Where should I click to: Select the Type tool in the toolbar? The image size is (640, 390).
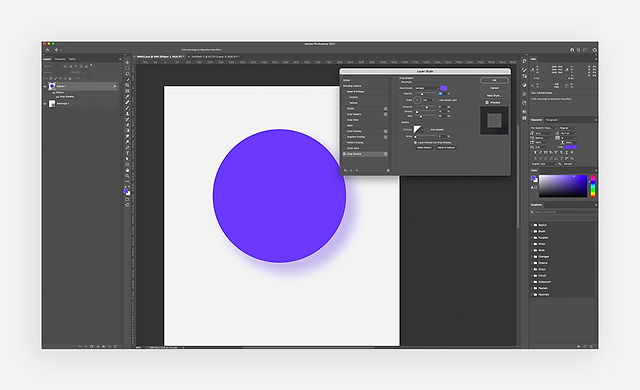point(127,153)
